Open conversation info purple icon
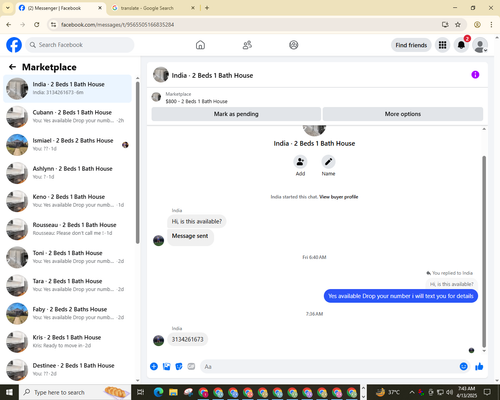 click(475, 75)
